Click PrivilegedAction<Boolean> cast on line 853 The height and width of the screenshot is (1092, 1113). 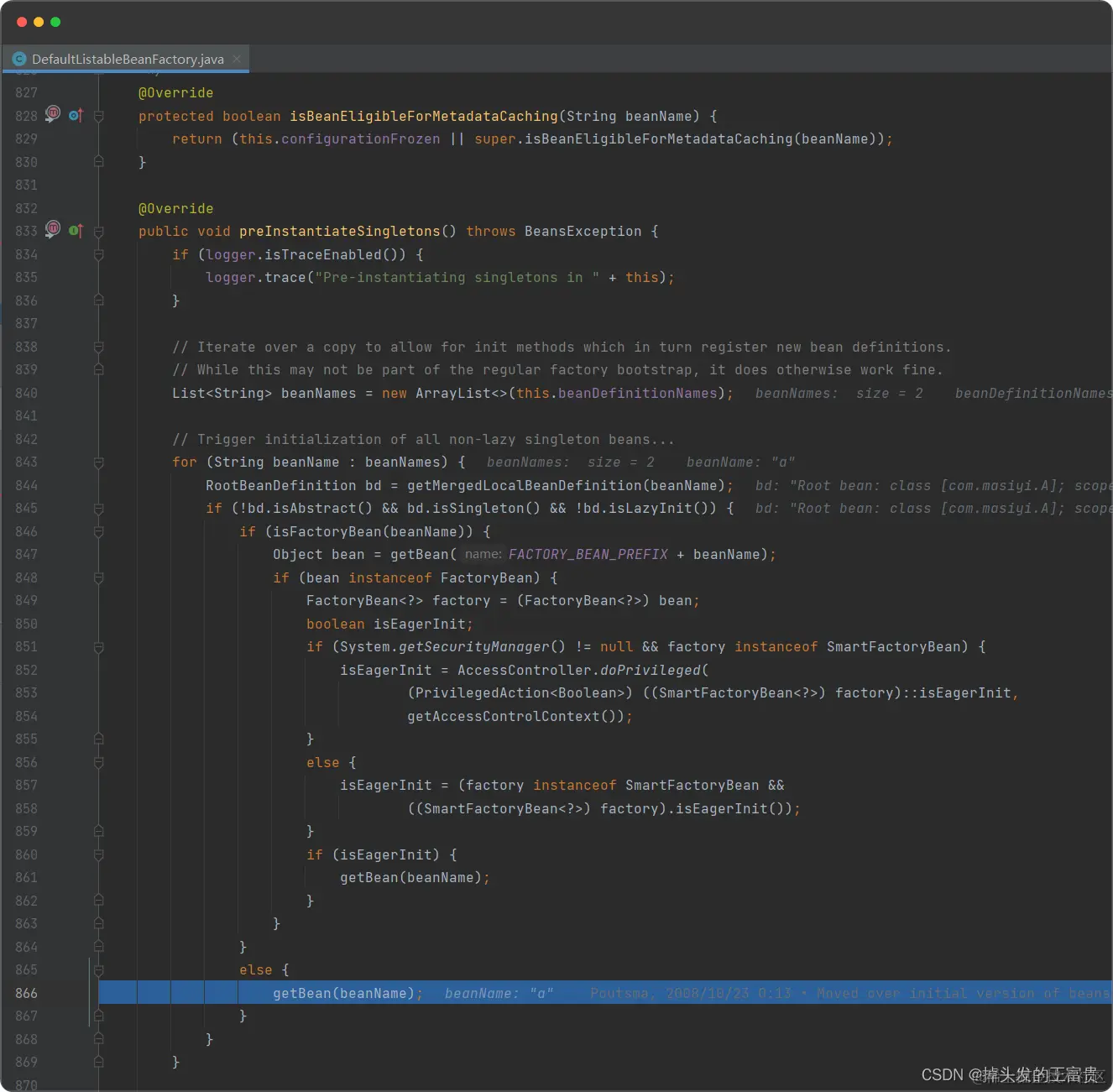(x=520, y=692)
